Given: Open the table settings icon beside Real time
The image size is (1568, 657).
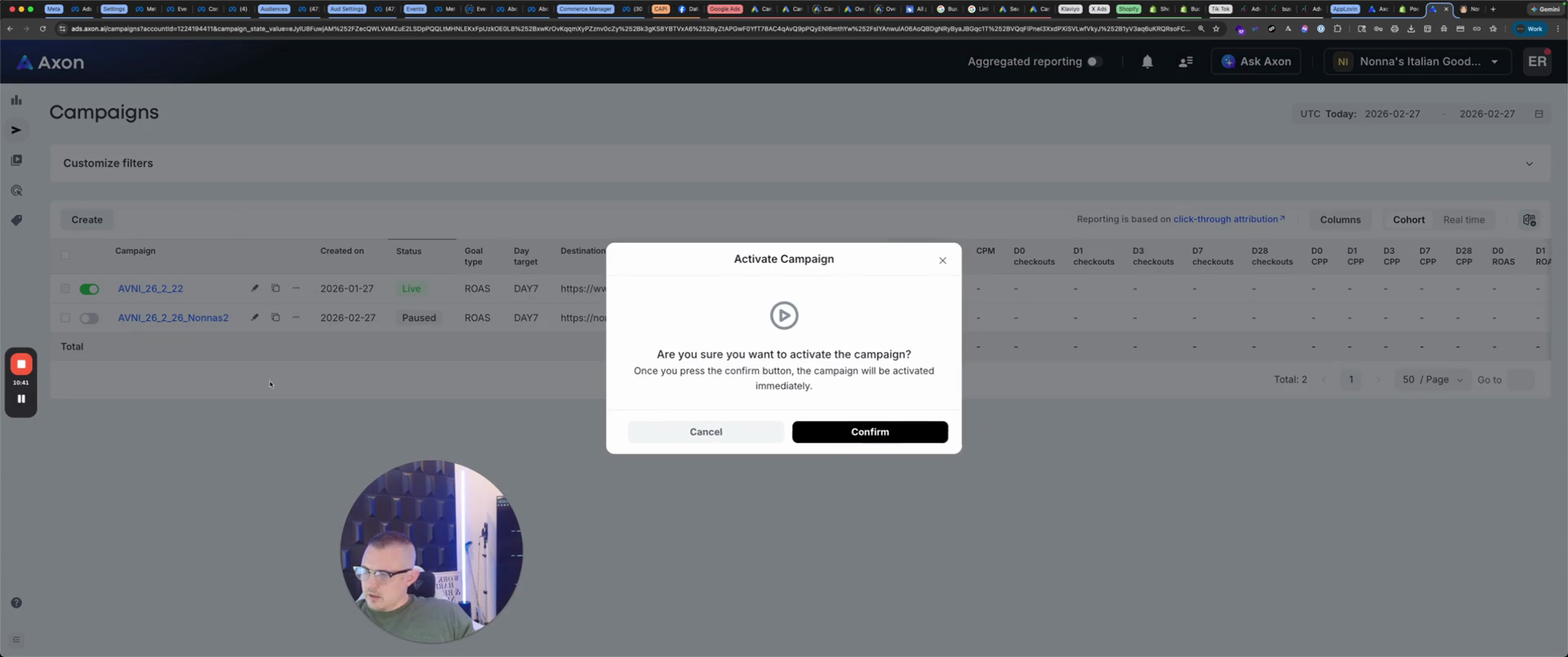Looking at the screenshot, I should 1529,220.
